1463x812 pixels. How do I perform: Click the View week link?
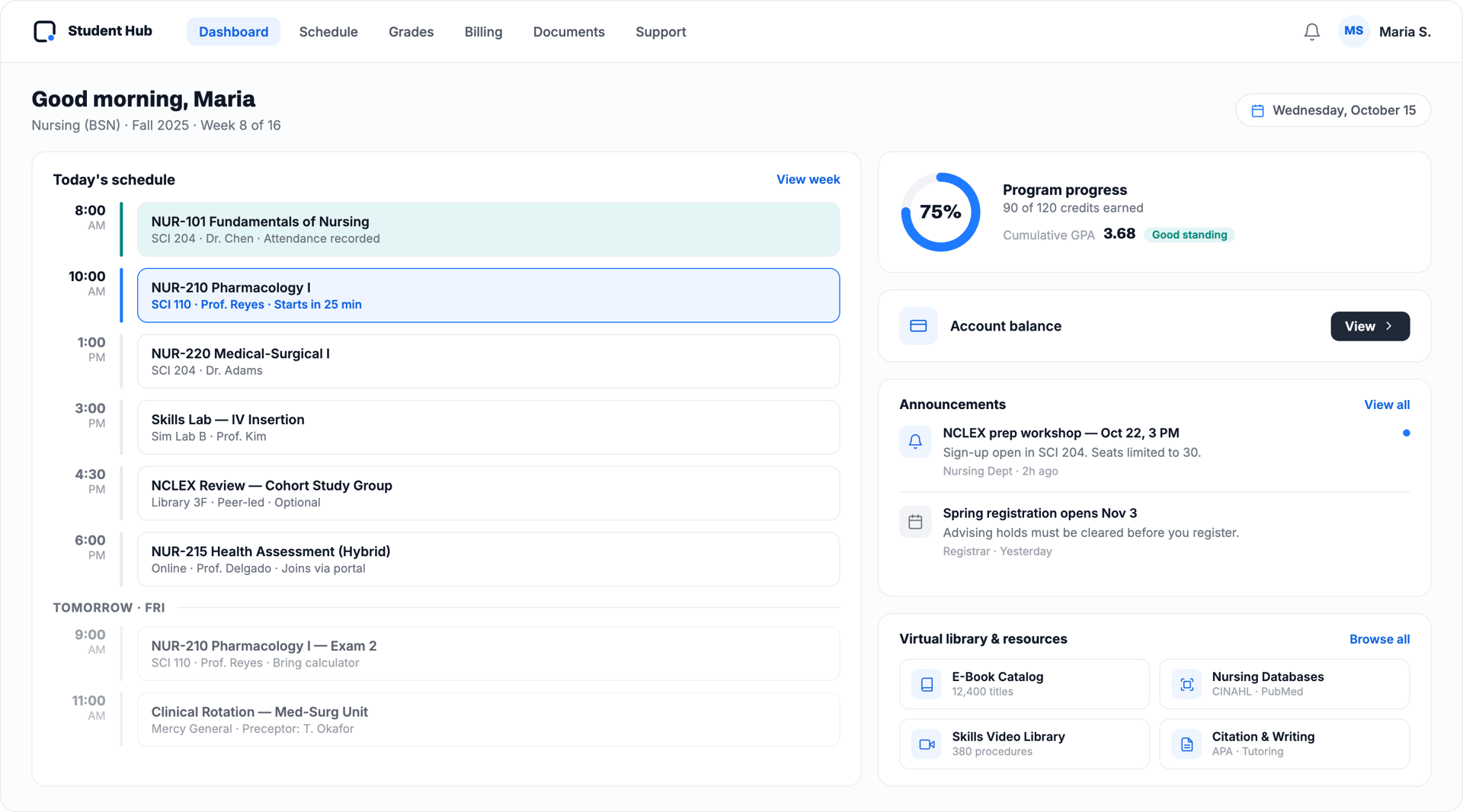(808, 180)
